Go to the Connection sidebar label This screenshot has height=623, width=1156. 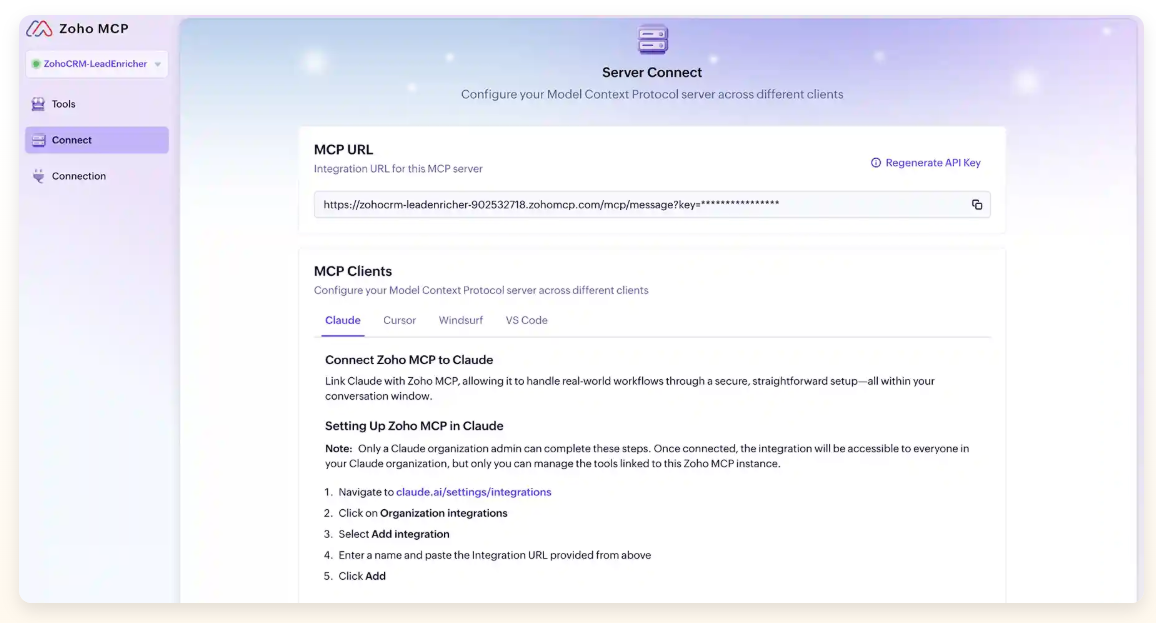coord(79,176)
